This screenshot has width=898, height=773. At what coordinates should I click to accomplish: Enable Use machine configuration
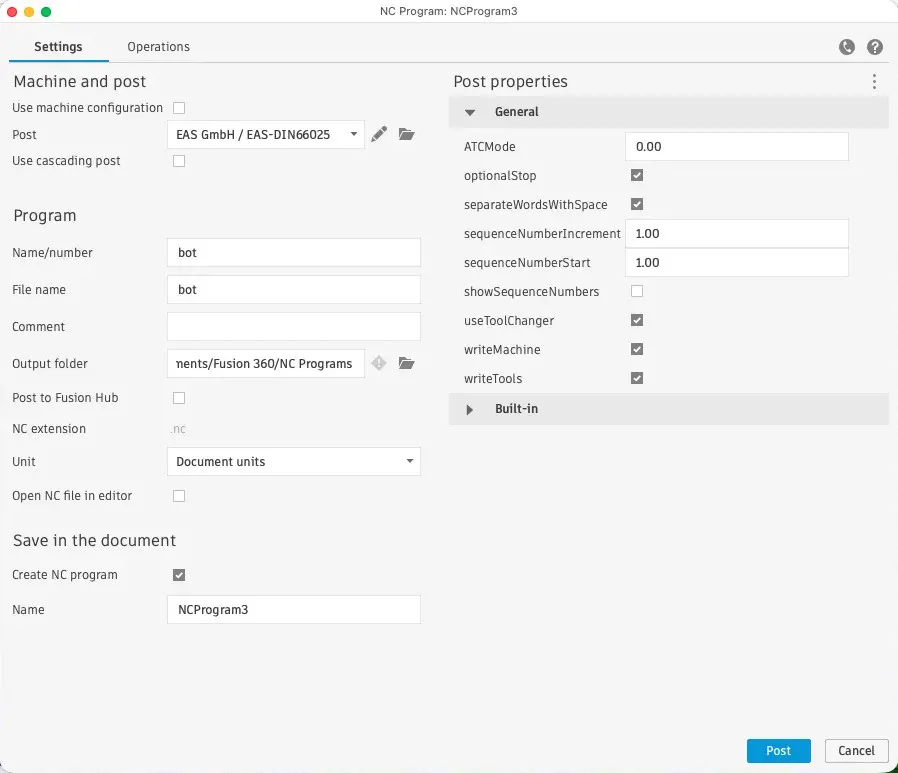coord(179,108)
